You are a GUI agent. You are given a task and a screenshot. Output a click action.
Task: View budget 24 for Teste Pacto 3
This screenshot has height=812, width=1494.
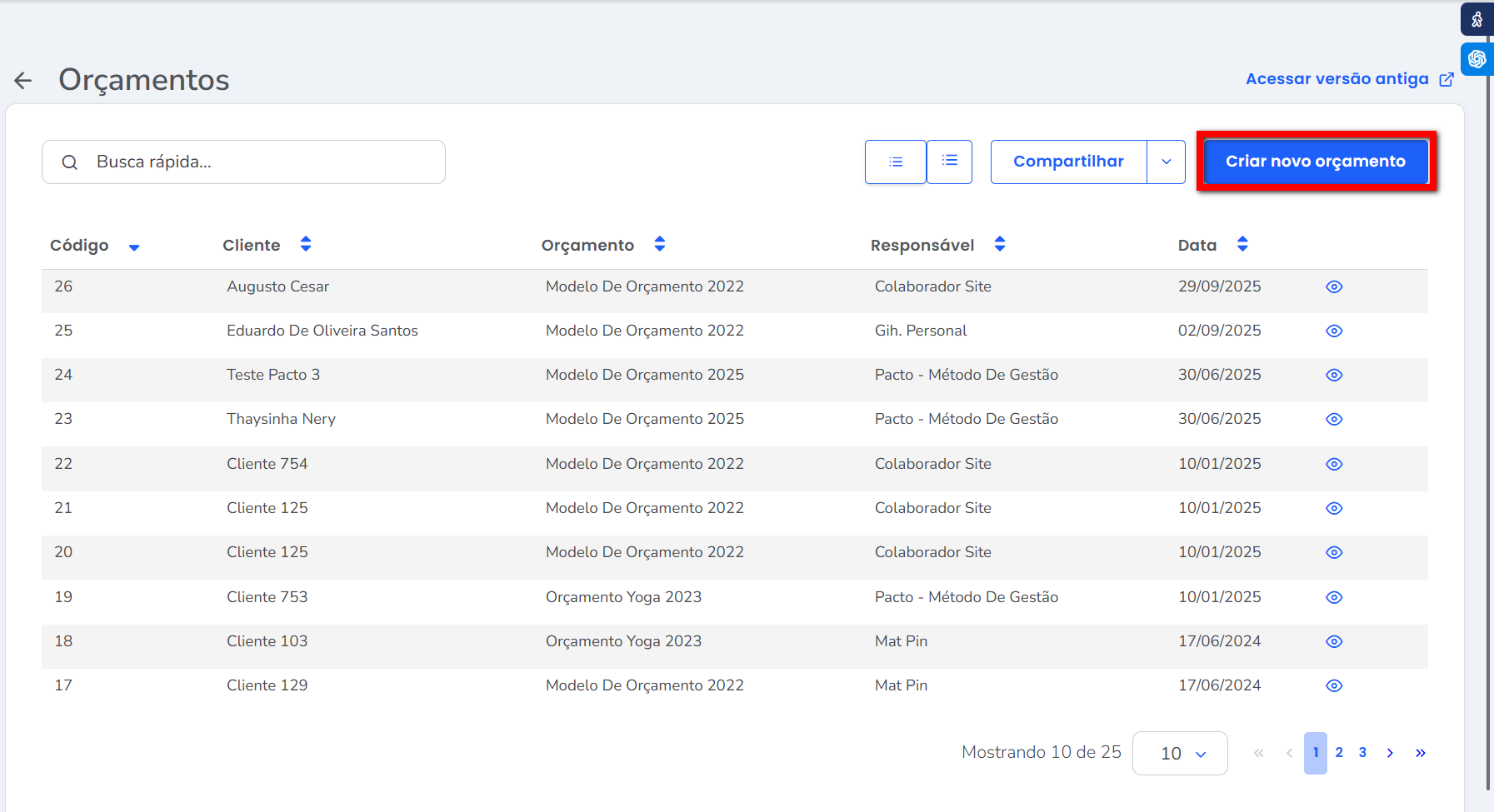coord(1334,375)
